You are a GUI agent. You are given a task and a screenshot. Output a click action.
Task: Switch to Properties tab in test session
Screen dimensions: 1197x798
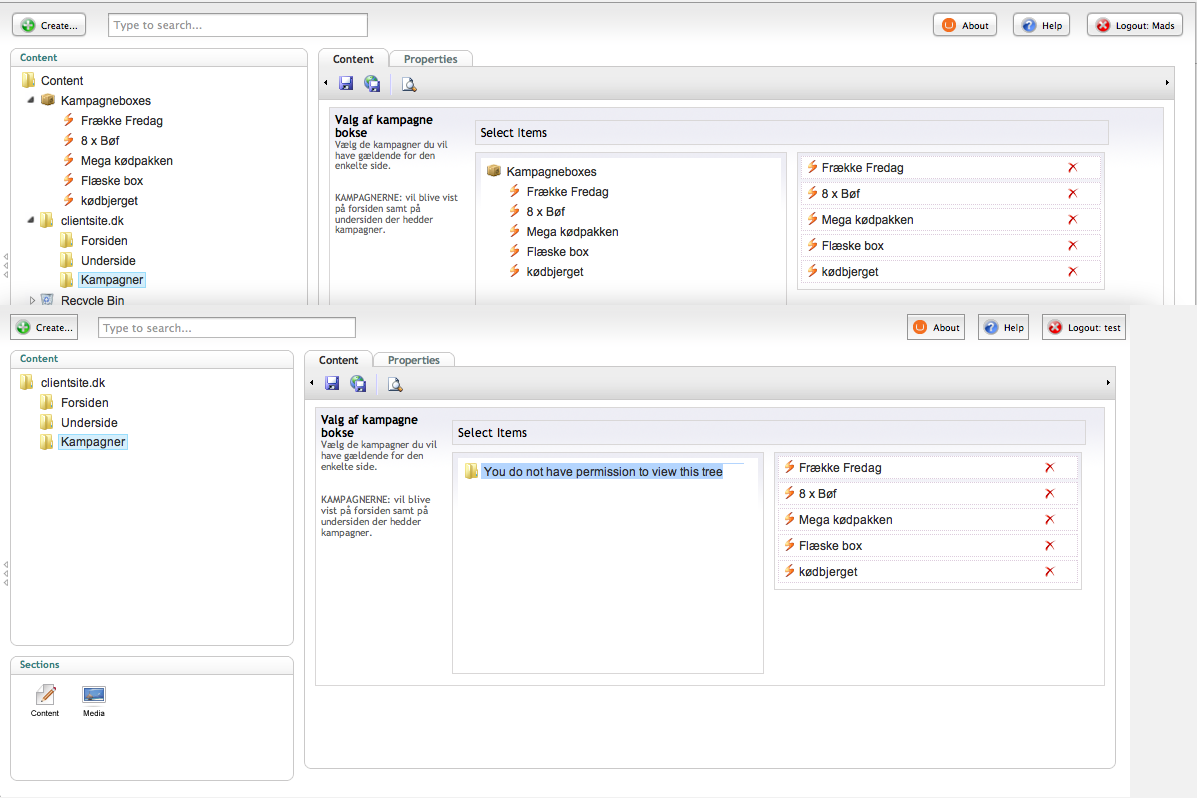[x=413, y=360]
